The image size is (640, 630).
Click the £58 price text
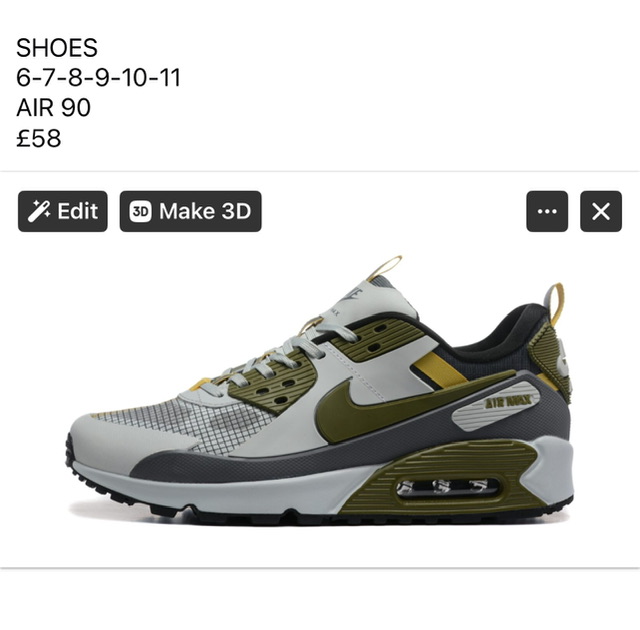point(39,138)
